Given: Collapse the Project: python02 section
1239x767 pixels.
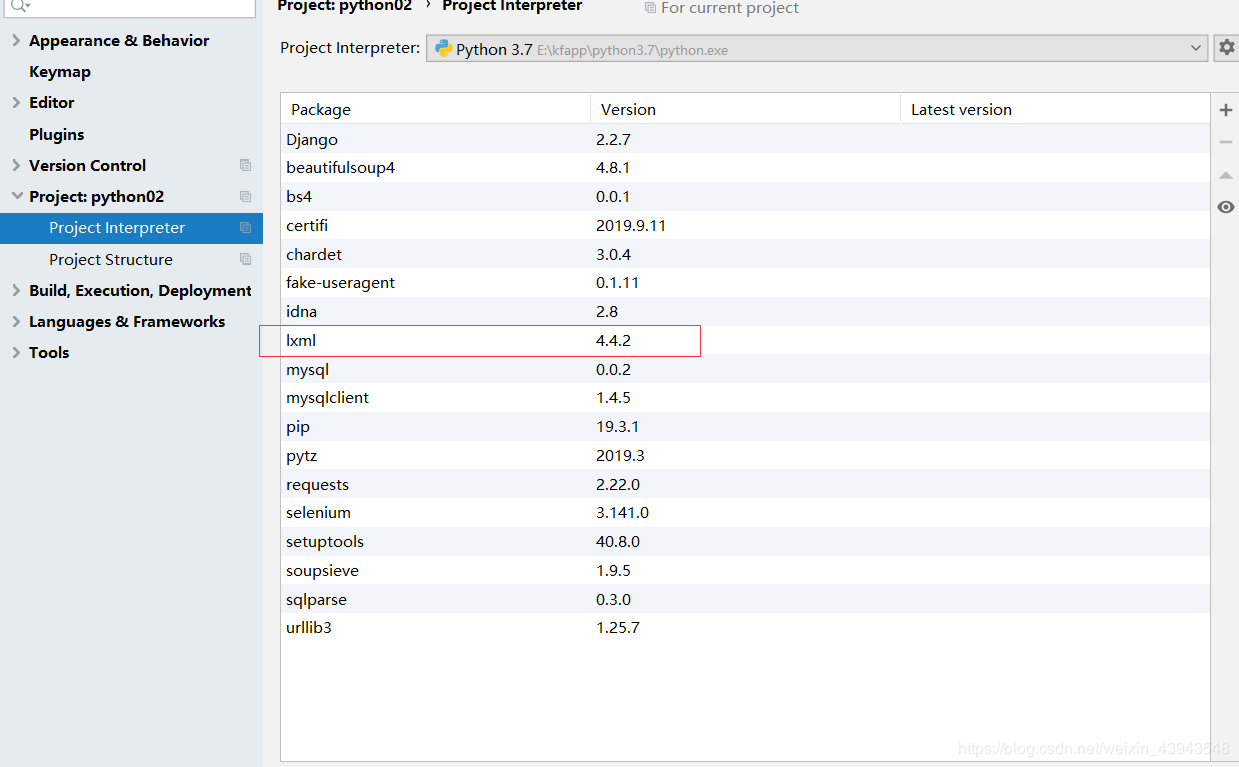Looking at the screenshot, I should [16, 196].
